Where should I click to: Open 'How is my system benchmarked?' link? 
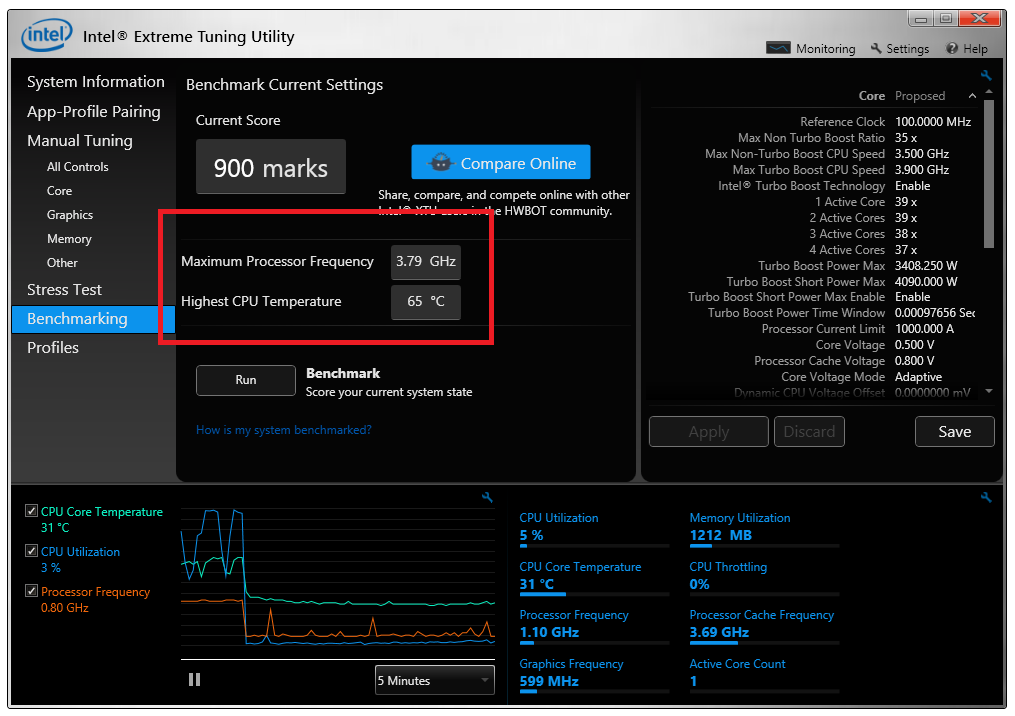[284, 429]
